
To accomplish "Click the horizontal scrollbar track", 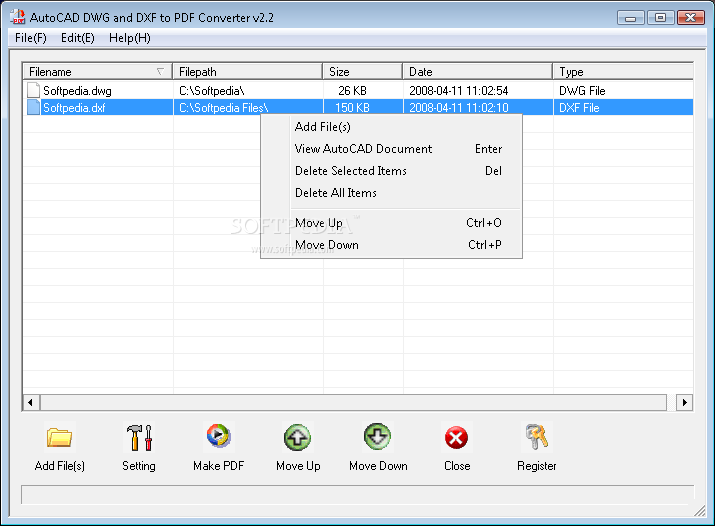I will [x=354, y=402].
